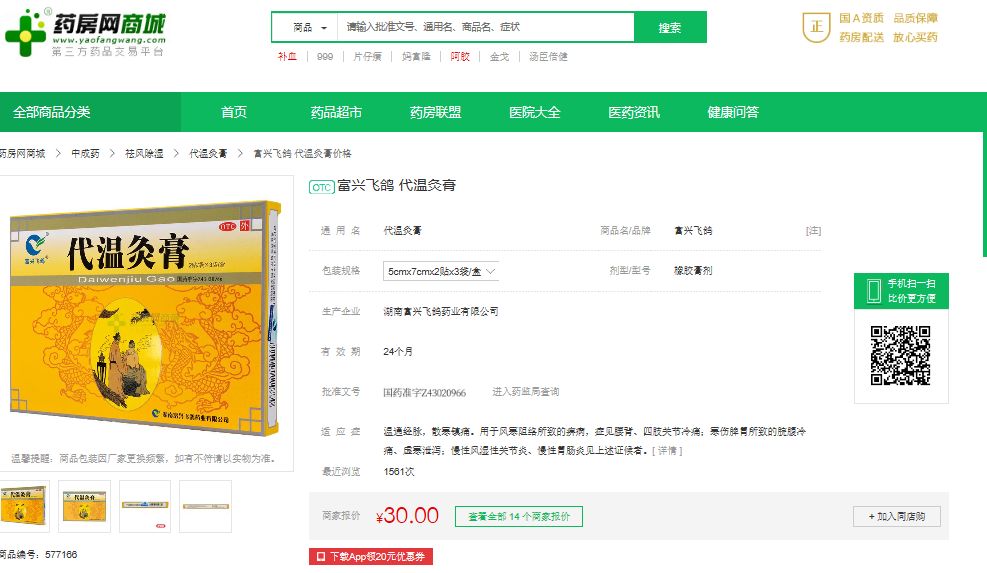Go to the 首页 tab
987x573 pixels.
[x=234, y=112]
